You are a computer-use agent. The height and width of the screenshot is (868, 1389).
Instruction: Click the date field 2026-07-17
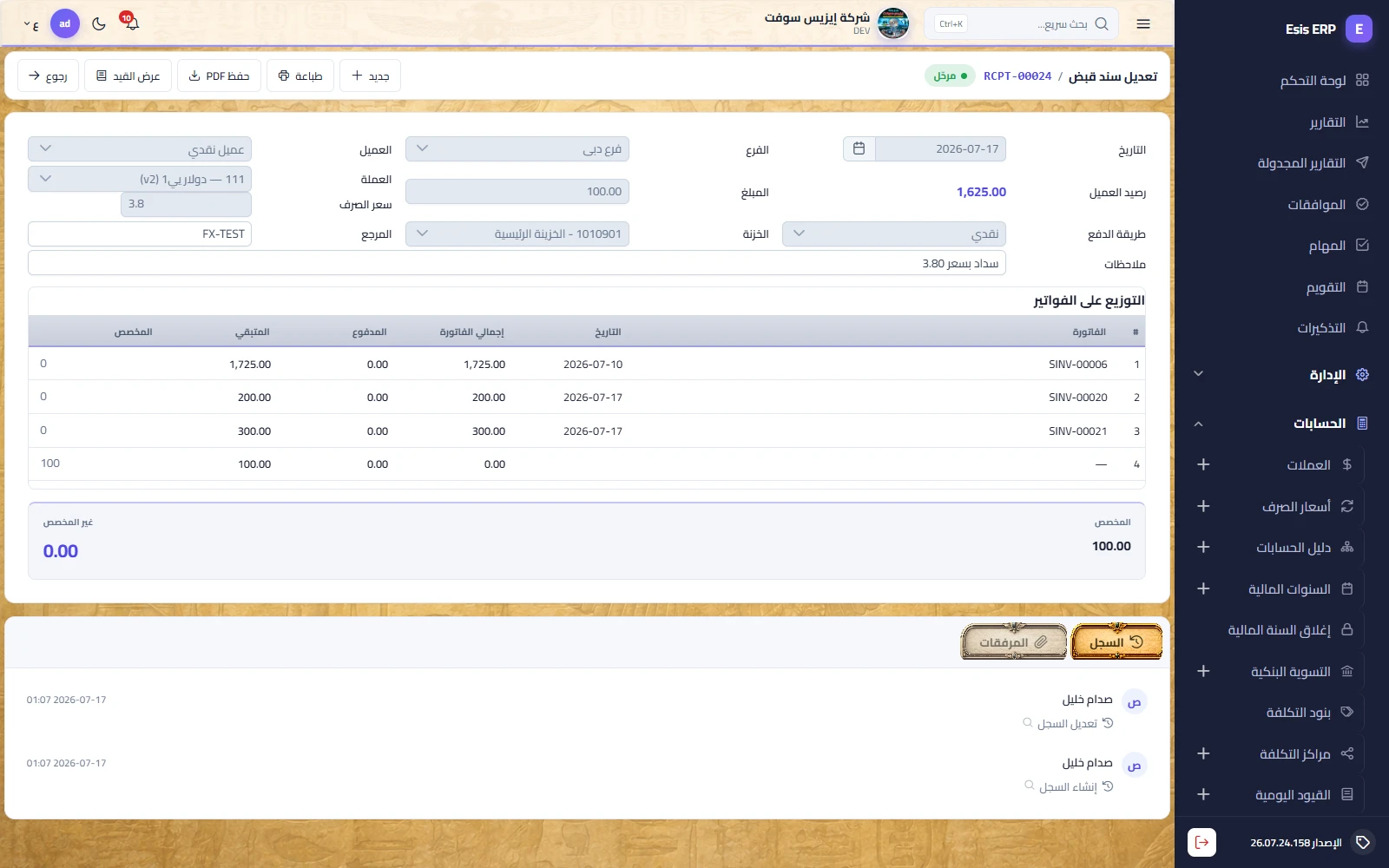tap(940, 148)
